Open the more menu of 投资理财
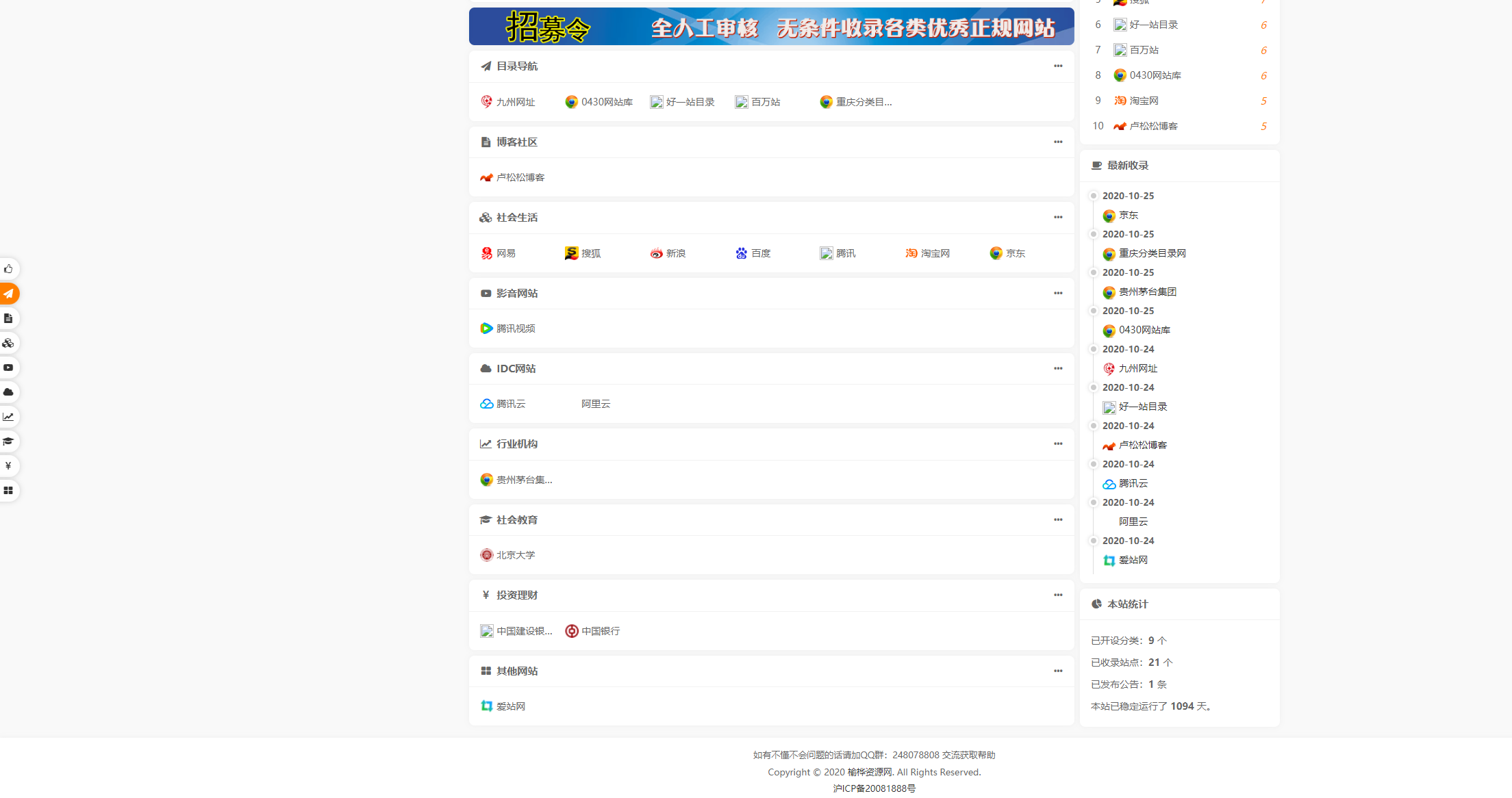 (1058, 595)
